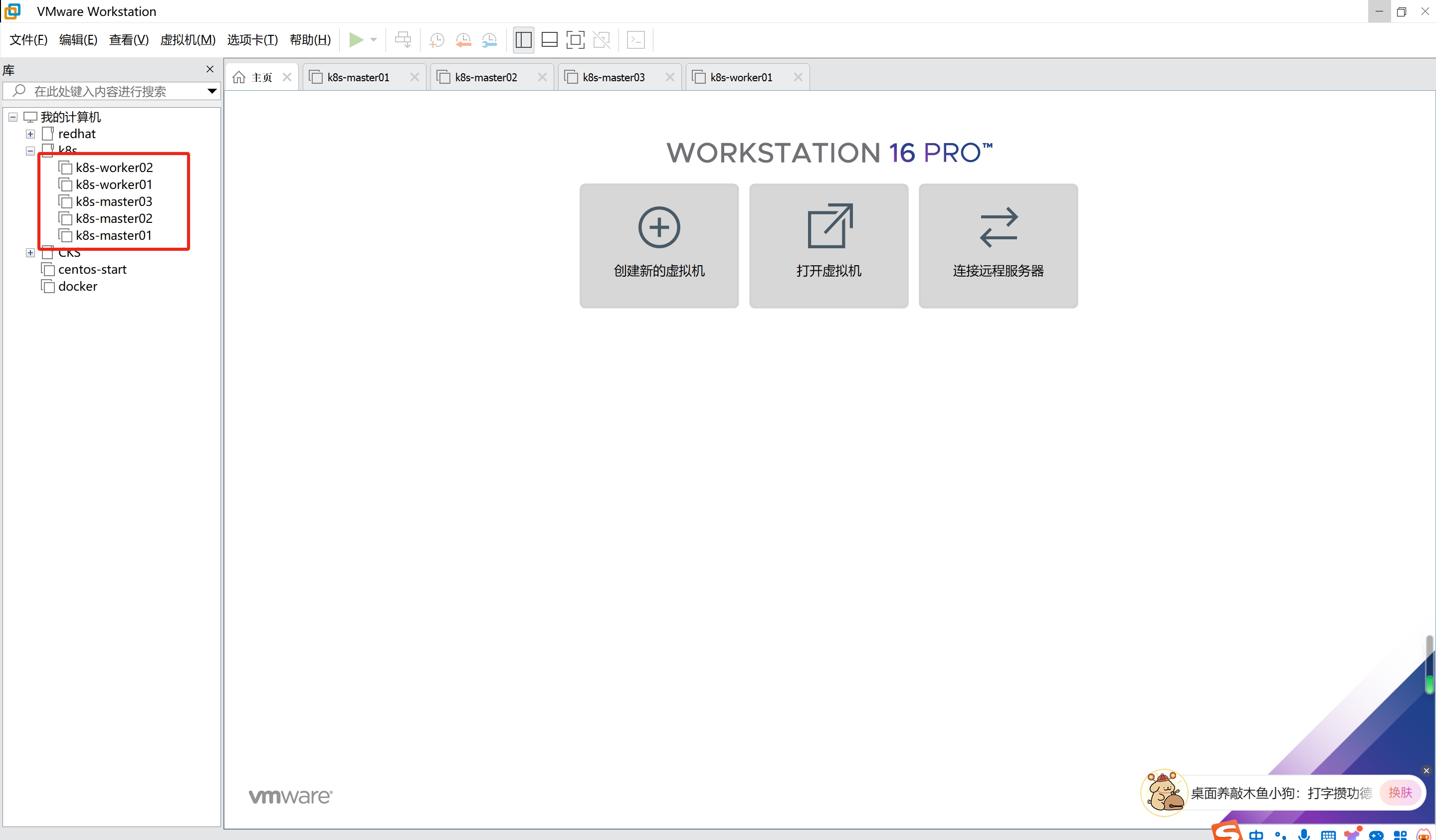Viewport: 1436px width, 840px height.
Task: Click the input method soft keyboard icon
Action: point(1328,835)
